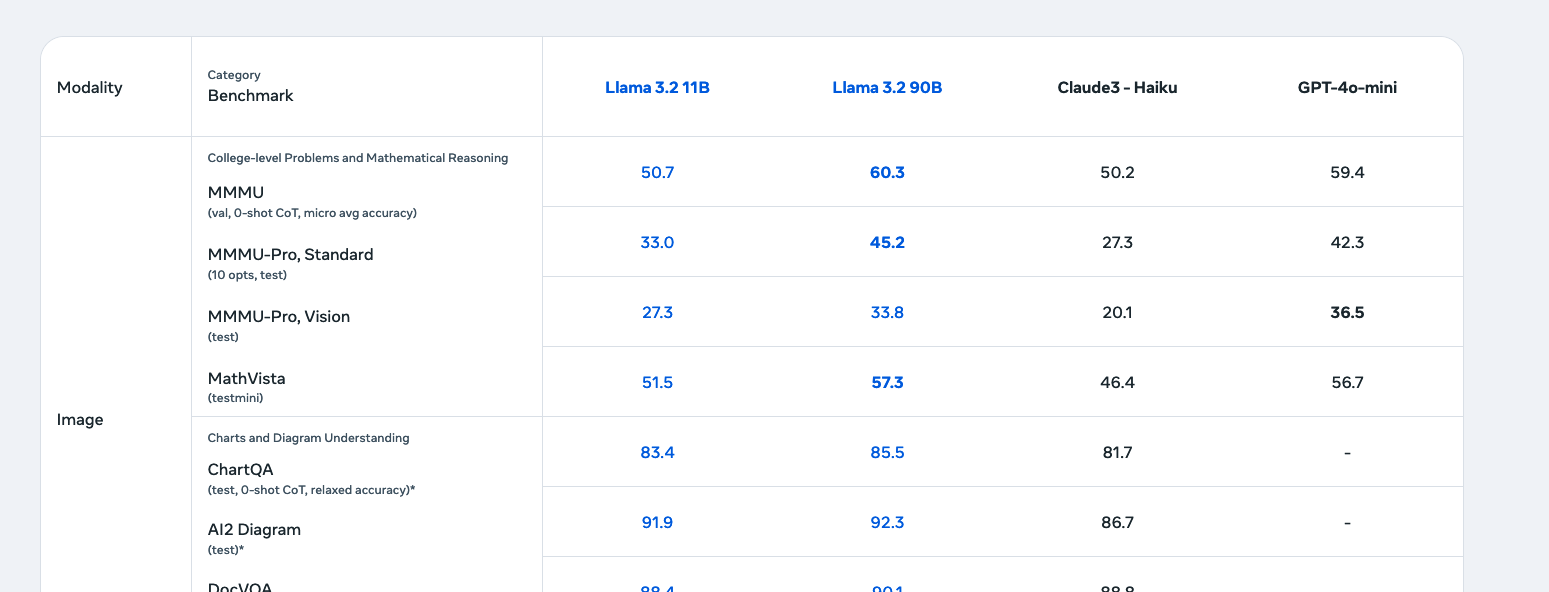Click Llama 90B MMMU-Pro Vision score 33.8

[x=887, y=312]
